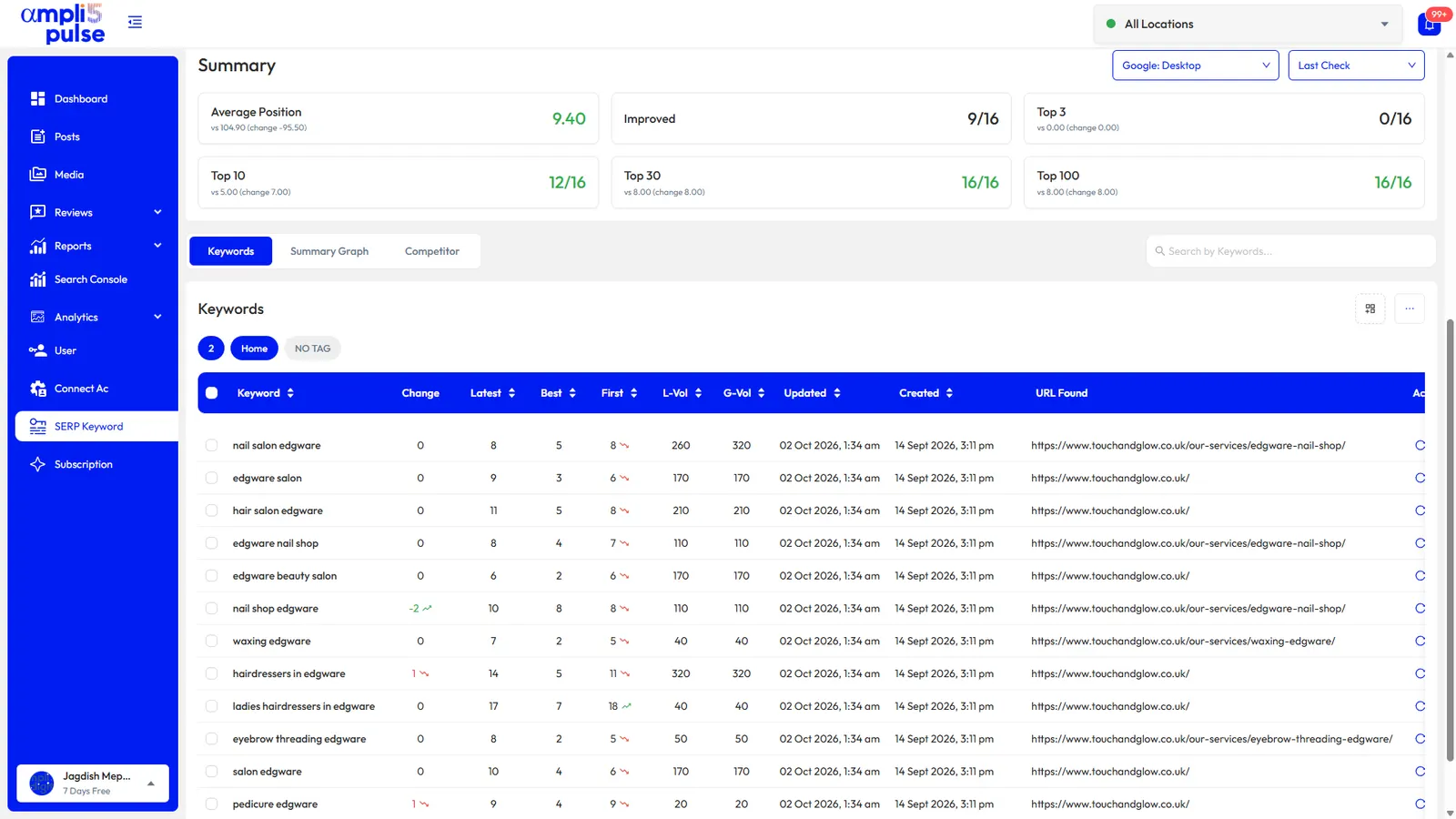Open Search Console from the sidebar
This screenshot has width=1456, height=819.
[93, 279]
